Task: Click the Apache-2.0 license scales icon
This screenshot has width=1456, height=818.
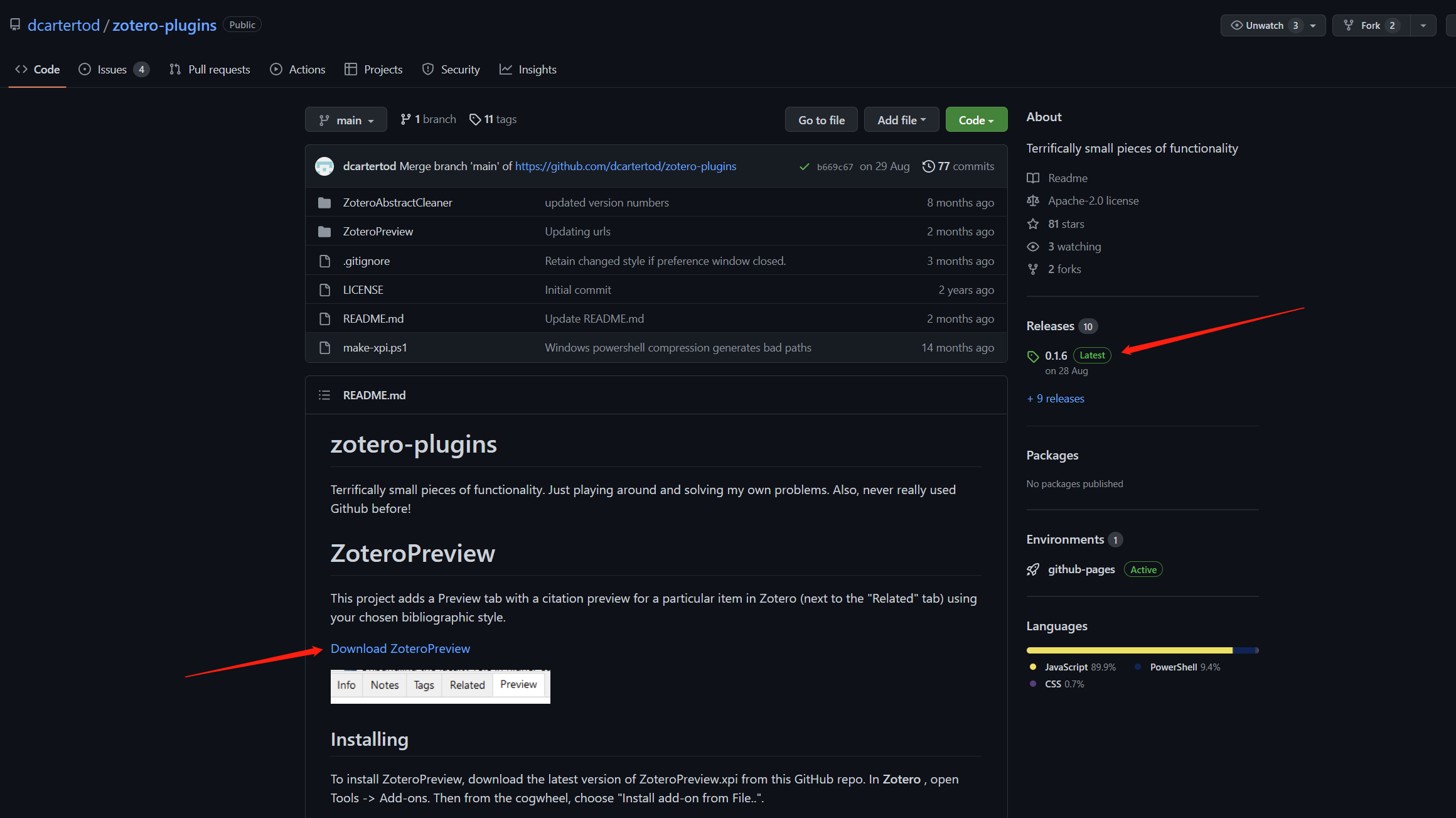Action: 1034,200
